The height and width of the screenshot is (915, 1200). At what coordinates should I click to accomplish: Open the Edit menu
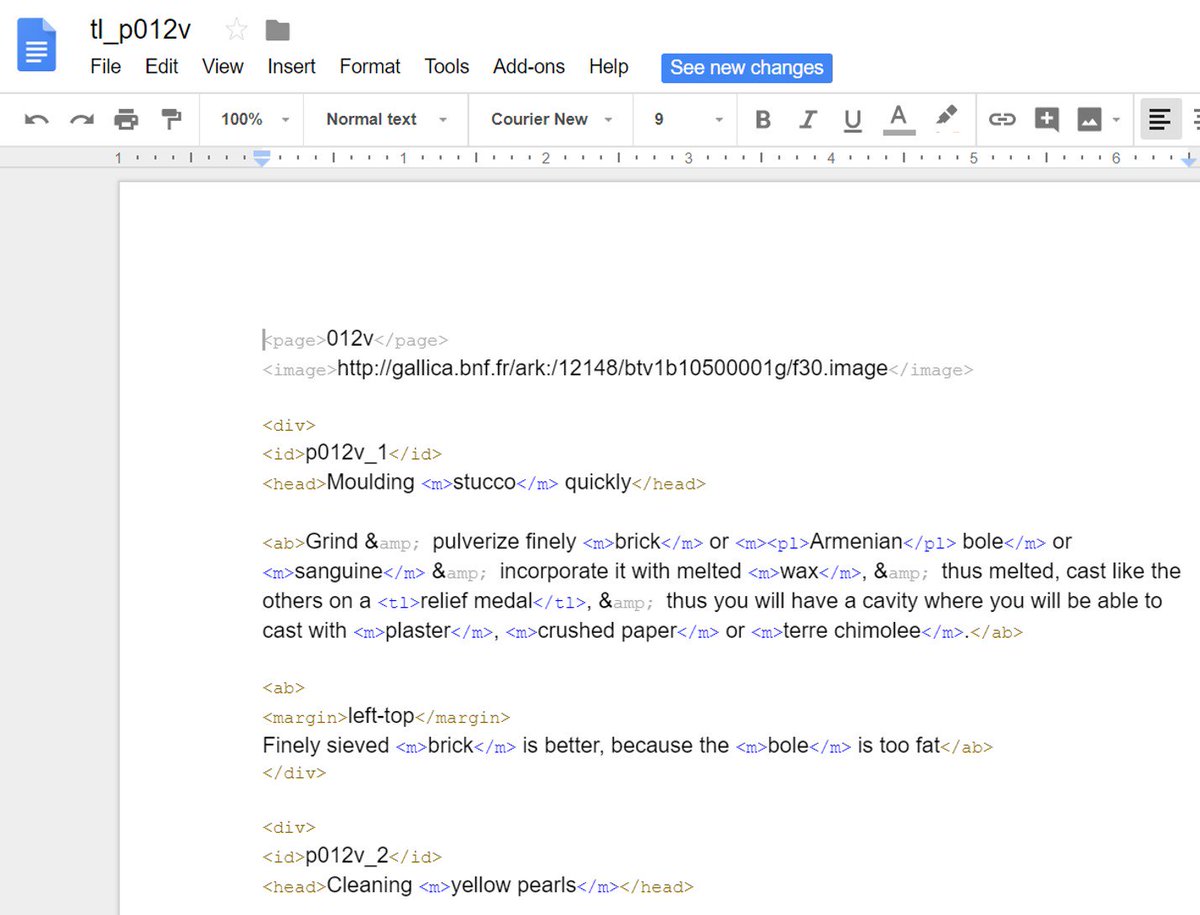tap(162, 67)
